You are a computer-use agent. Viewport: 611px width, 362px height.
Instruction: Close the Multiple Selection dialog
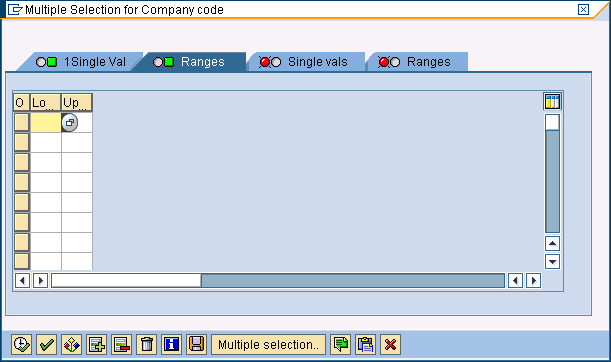[583, 9]
